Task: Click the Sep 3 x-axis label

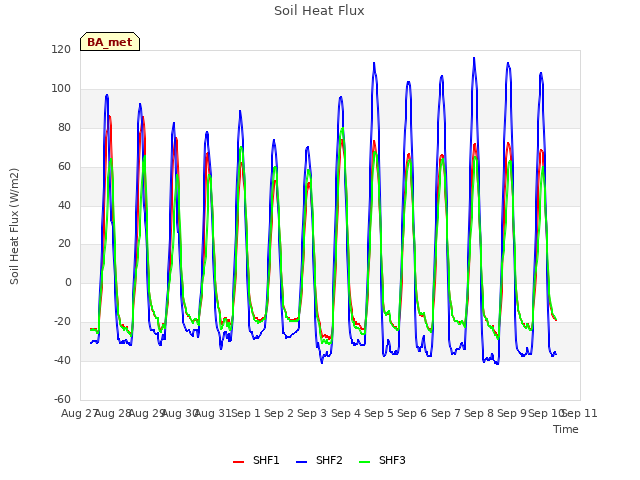Action: (312, 413)
